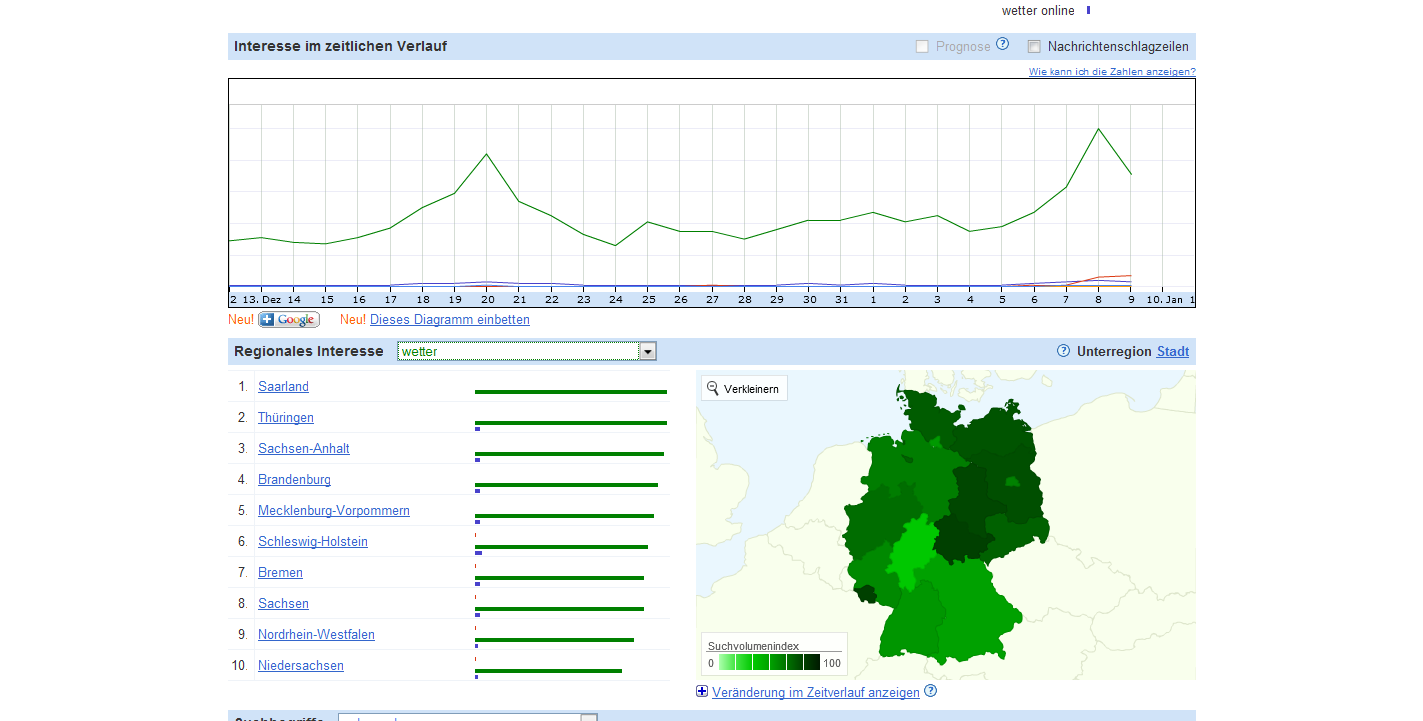Click the dark Saarland area on the map
This screenshot has height=721, width=1423.
point(865,593)
